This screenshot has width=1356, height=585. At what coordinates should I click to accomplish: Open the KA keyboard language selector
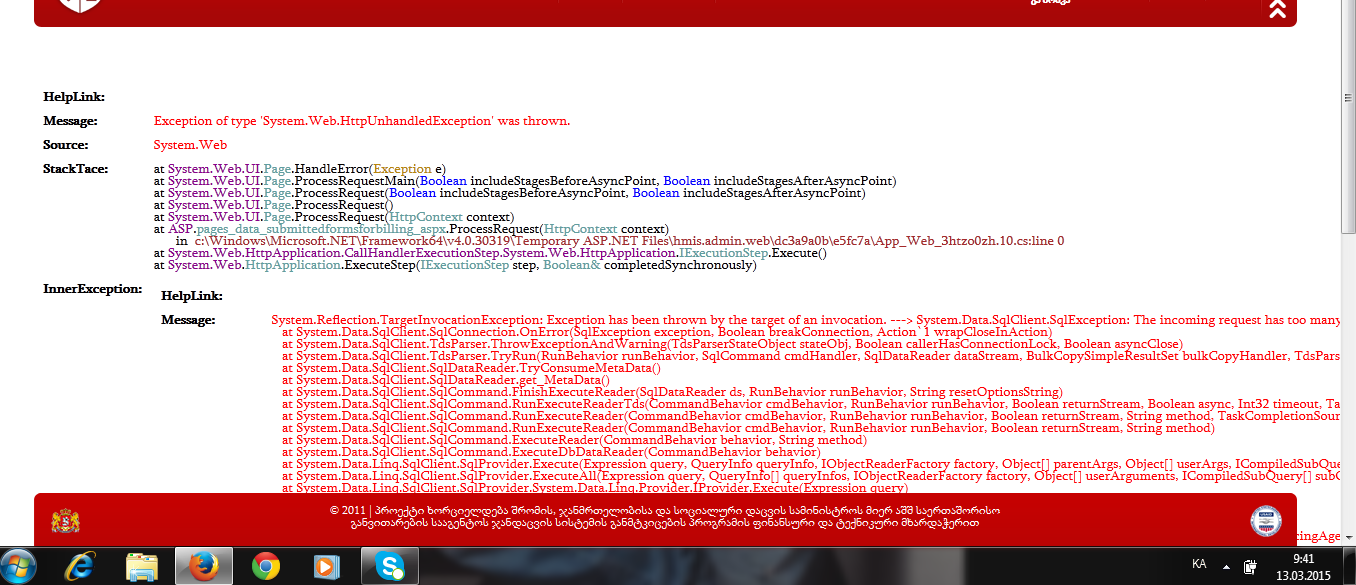coord(1199,564)
